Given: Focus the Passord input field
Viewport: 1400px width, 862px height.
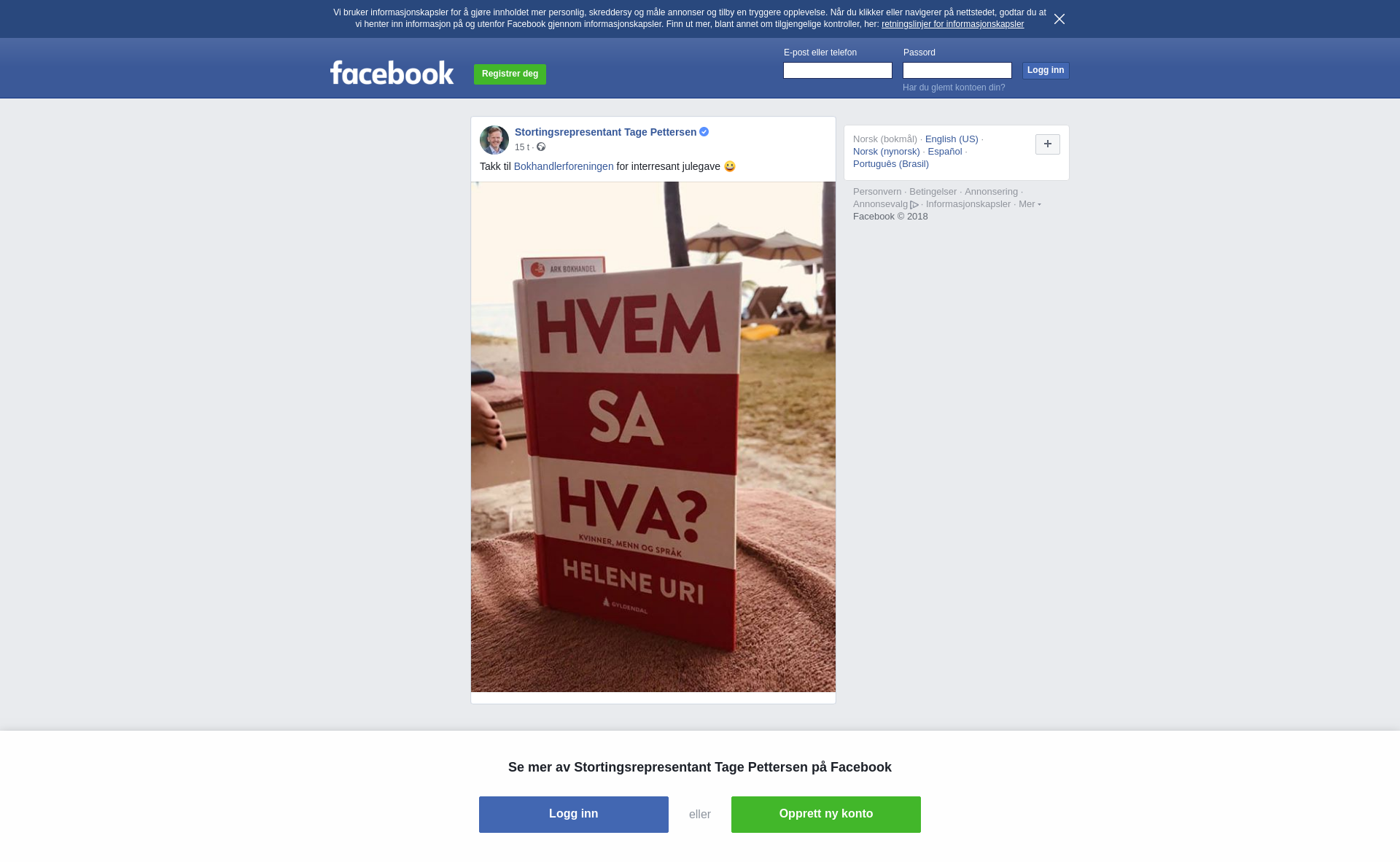Looking at the screenshot, I should click(957, 70).
